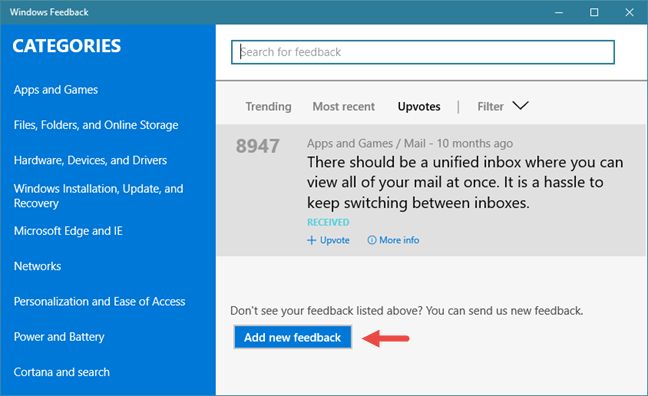
Task: Click the unified inbox feedback text
Action: (465, 182)
